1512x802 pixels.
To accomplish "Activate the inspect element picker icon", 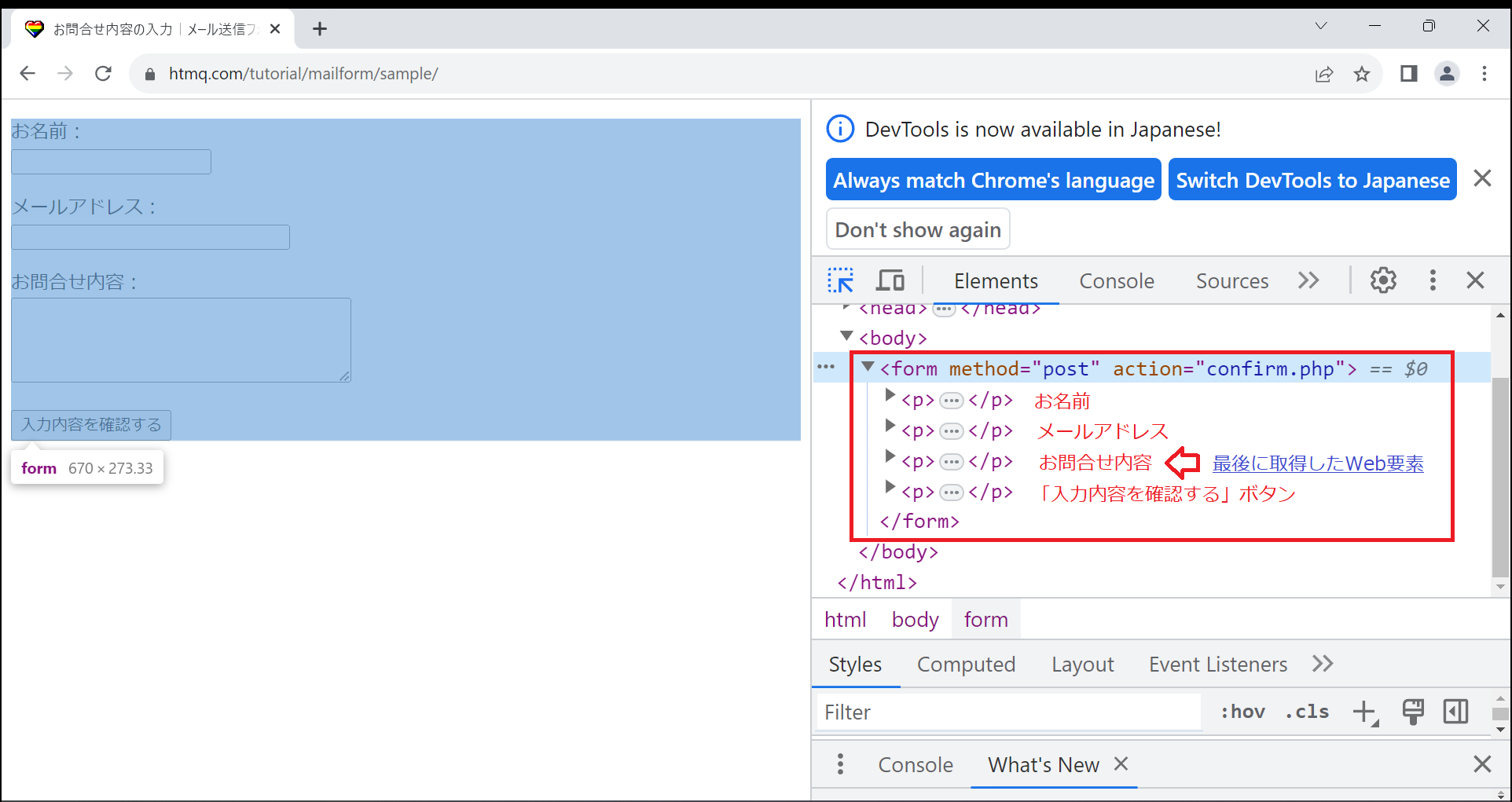I will tap(840, 280).
